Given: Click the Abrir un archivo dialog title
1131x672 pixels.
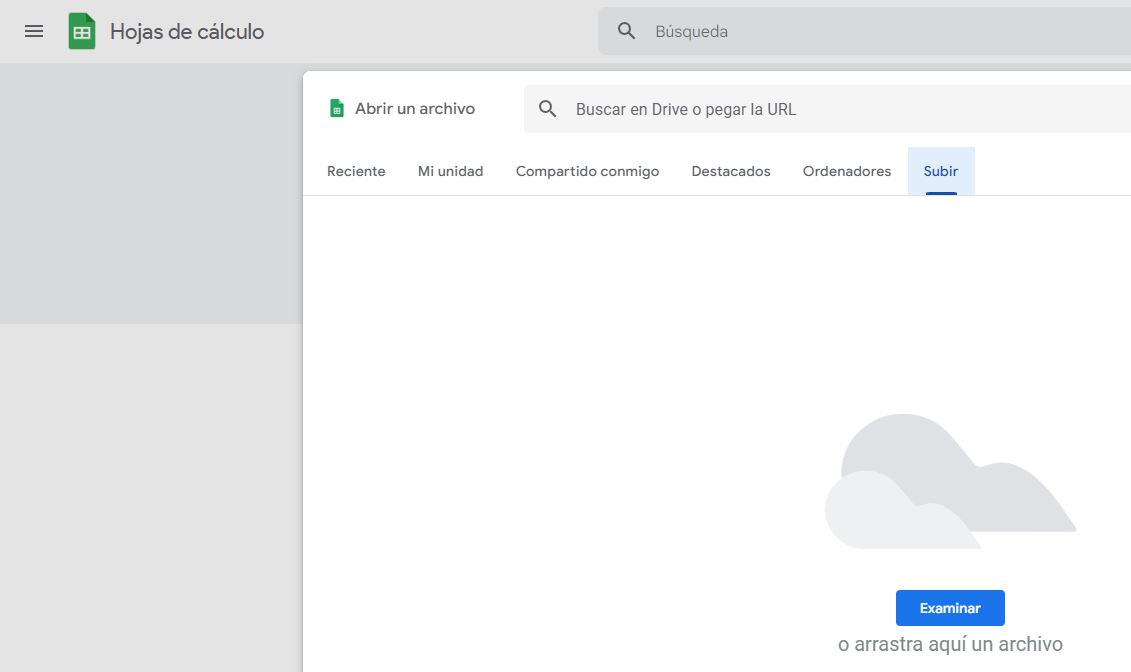Looking at the screenshot, I should [x=415, y=109].
